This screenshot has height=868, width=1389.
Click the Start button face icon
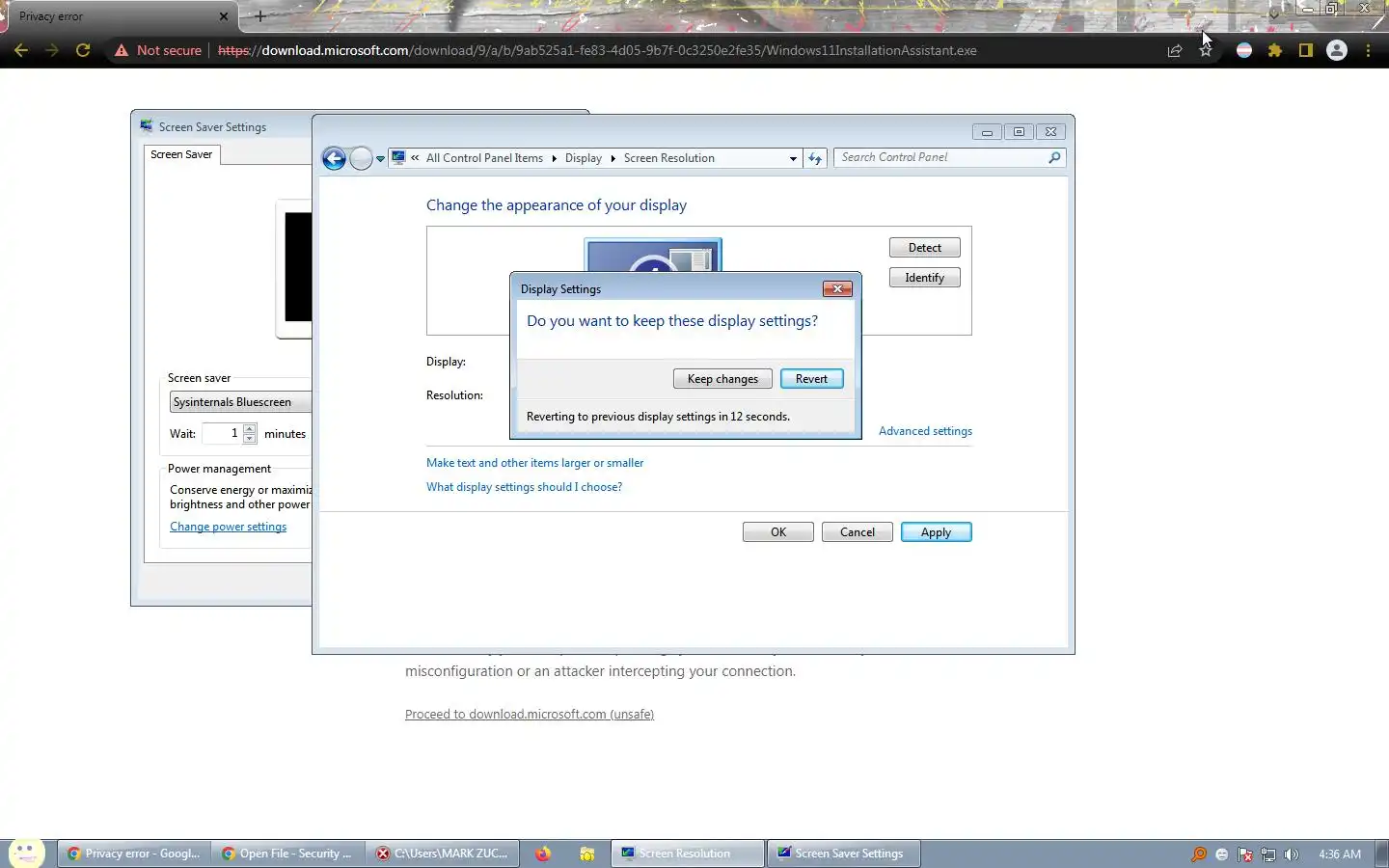pyautogui.click(x=26, y=854)
